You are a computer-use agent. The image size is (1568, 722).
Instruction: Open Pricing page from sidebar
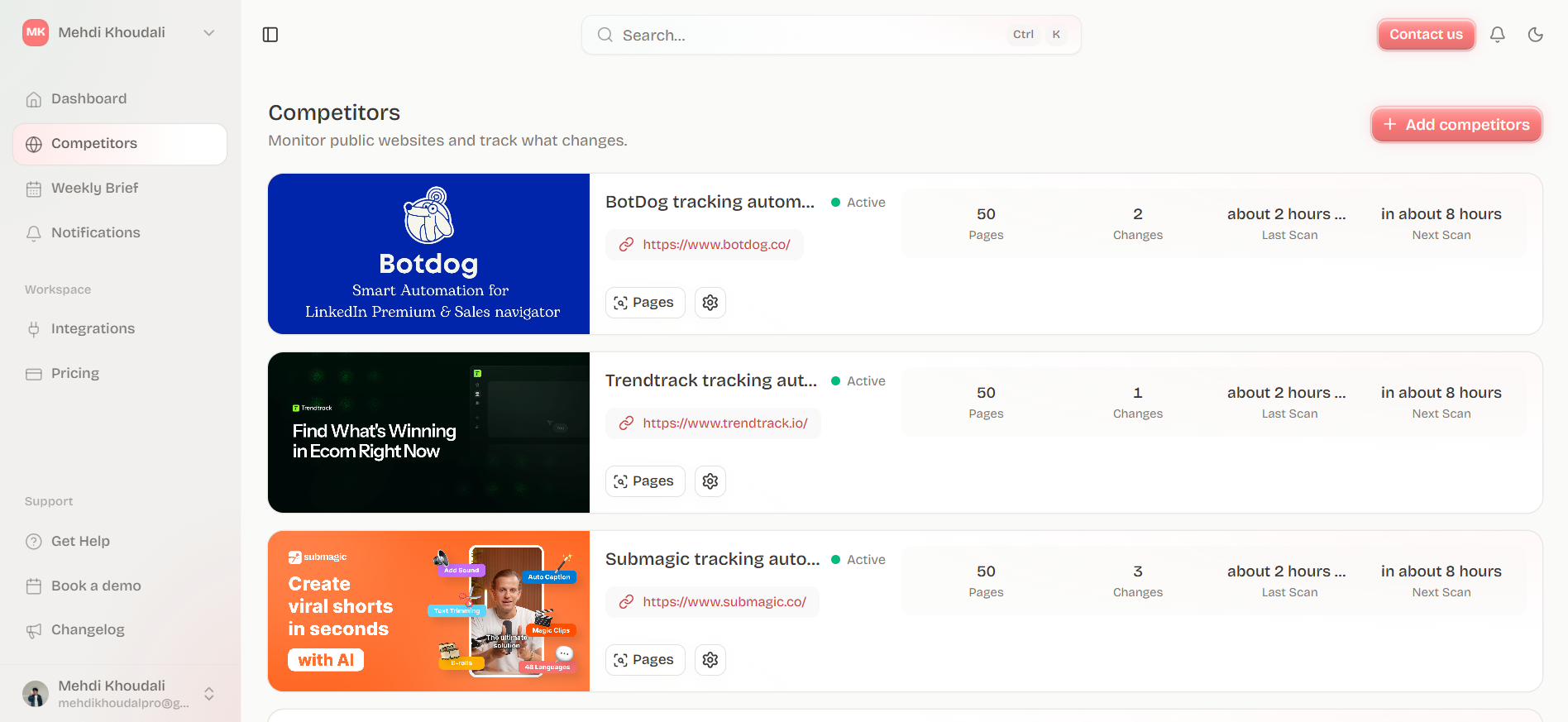[x=120, y=374]
